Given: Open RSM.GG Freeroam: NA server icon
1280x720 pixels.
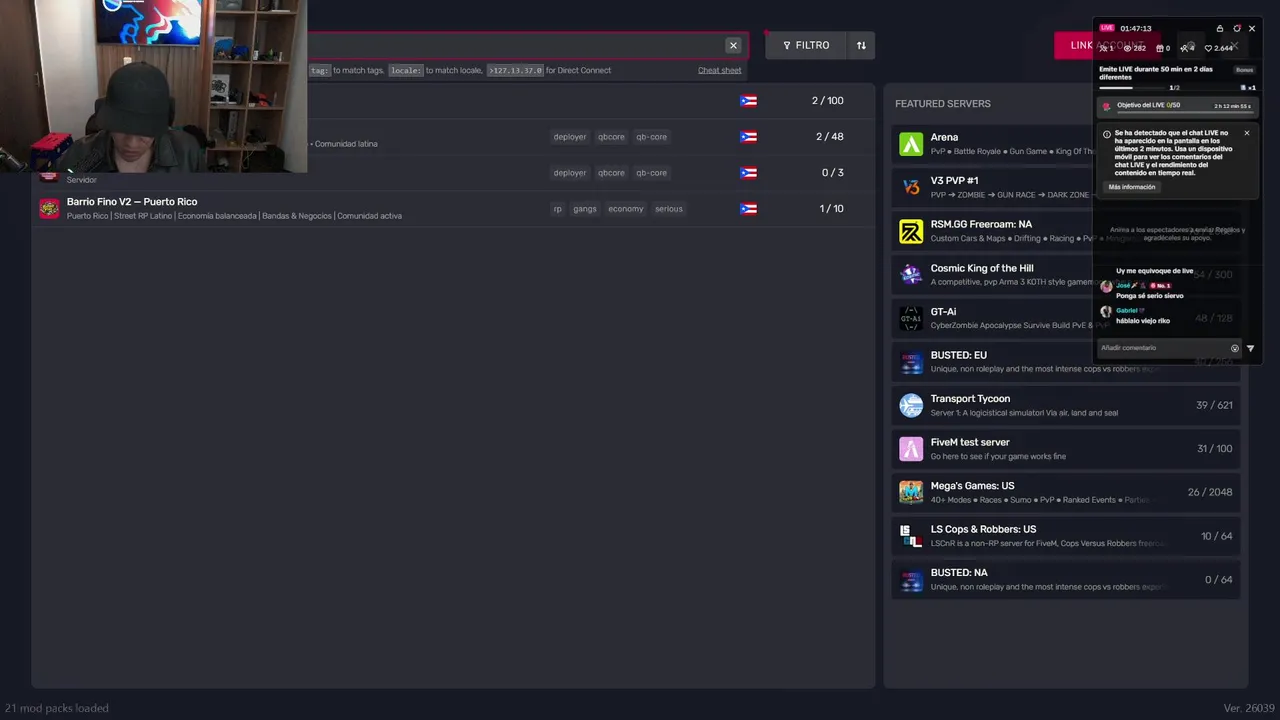Looking at the screenshot, I should tap(911, 231).
